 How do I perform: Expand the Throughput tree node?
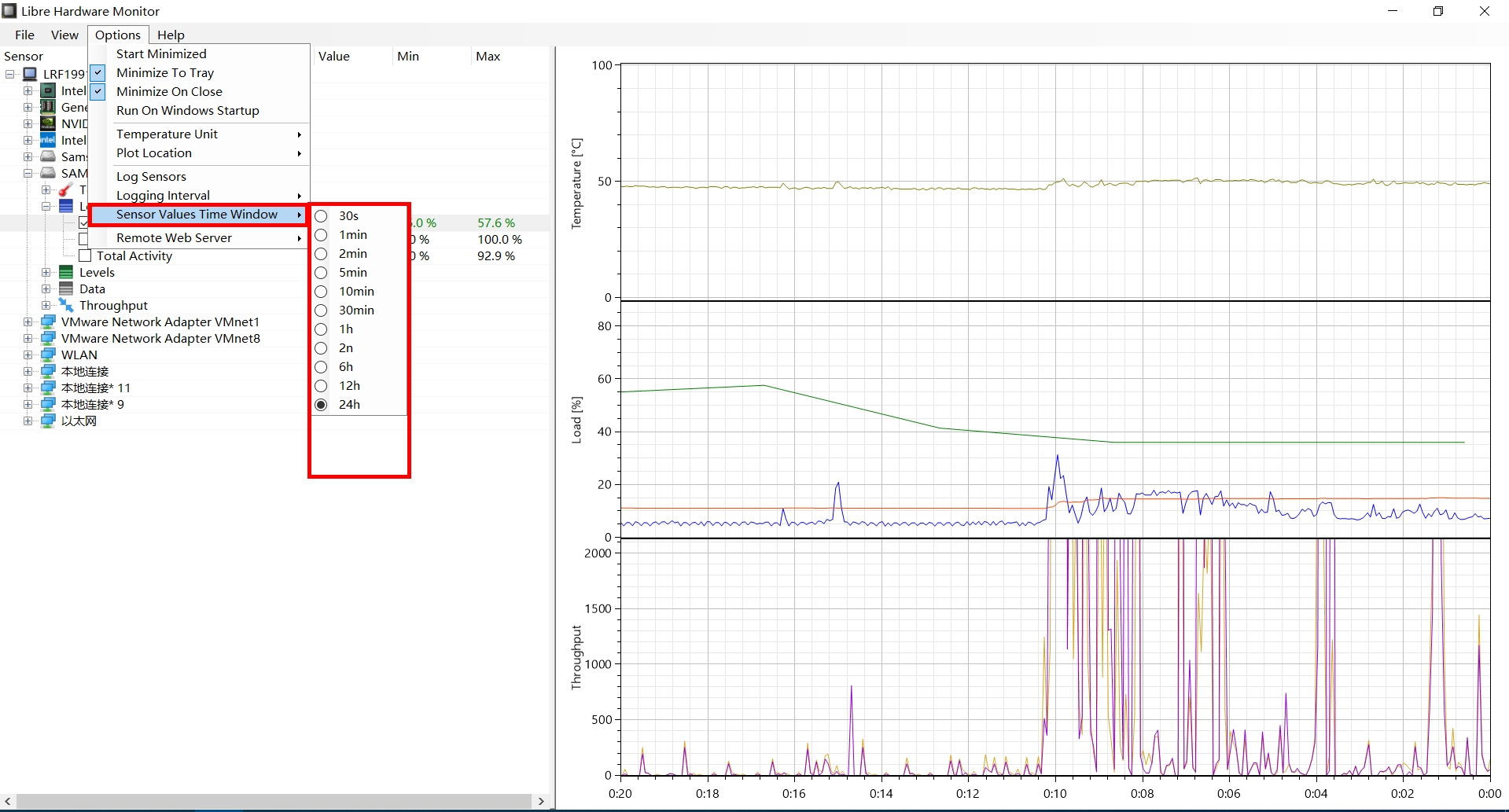[x=46, y=305]
